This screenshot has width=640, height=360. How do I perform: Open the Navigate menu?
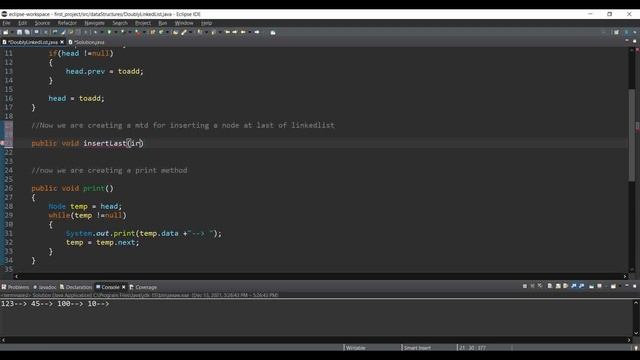point(94,23)
